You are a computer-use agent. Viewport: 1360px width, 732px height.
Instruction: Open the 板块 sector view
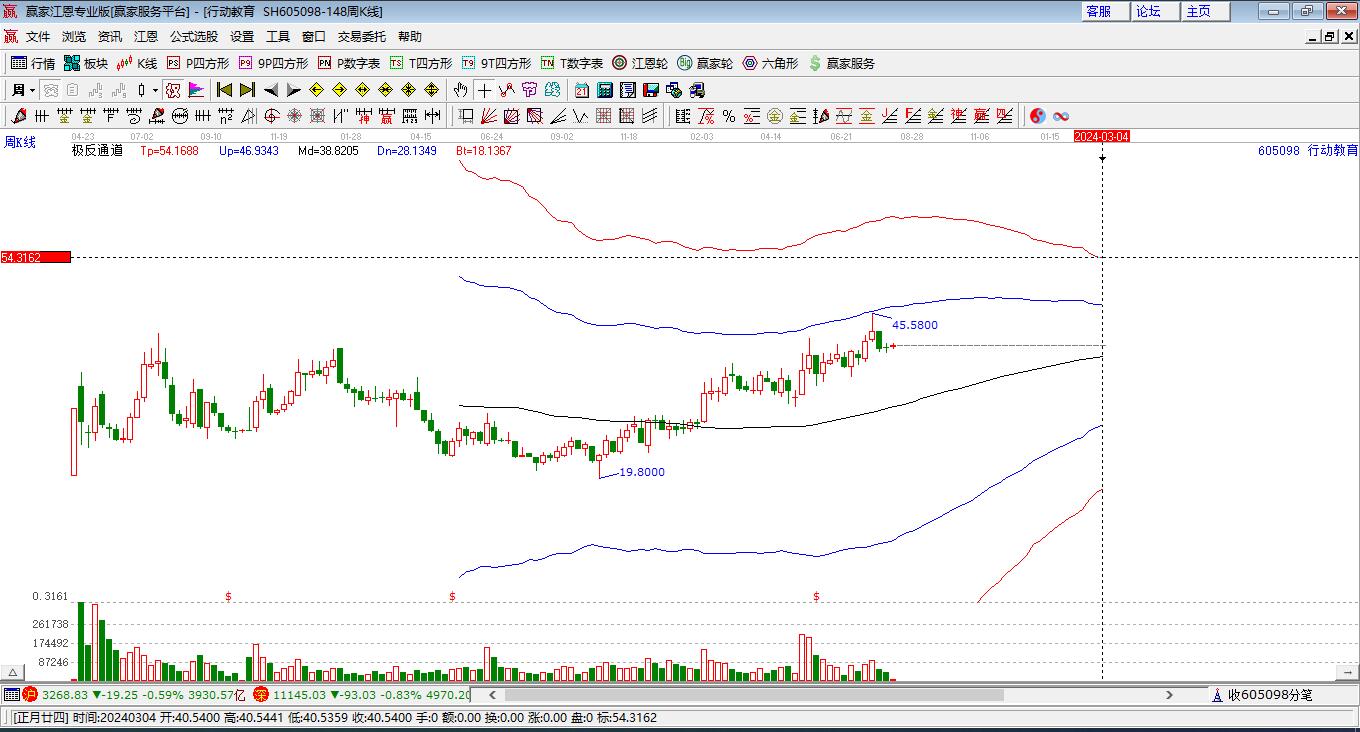(x=86, y=63)
